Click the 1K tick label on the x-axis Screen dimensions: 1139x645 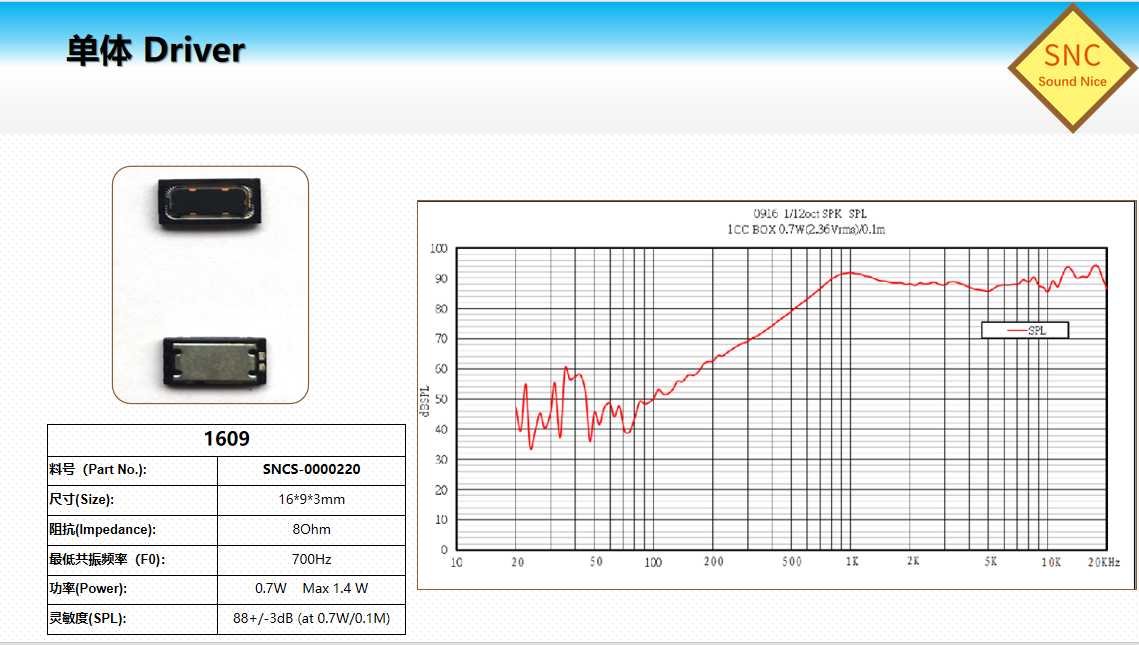click(x=850, y=562)
